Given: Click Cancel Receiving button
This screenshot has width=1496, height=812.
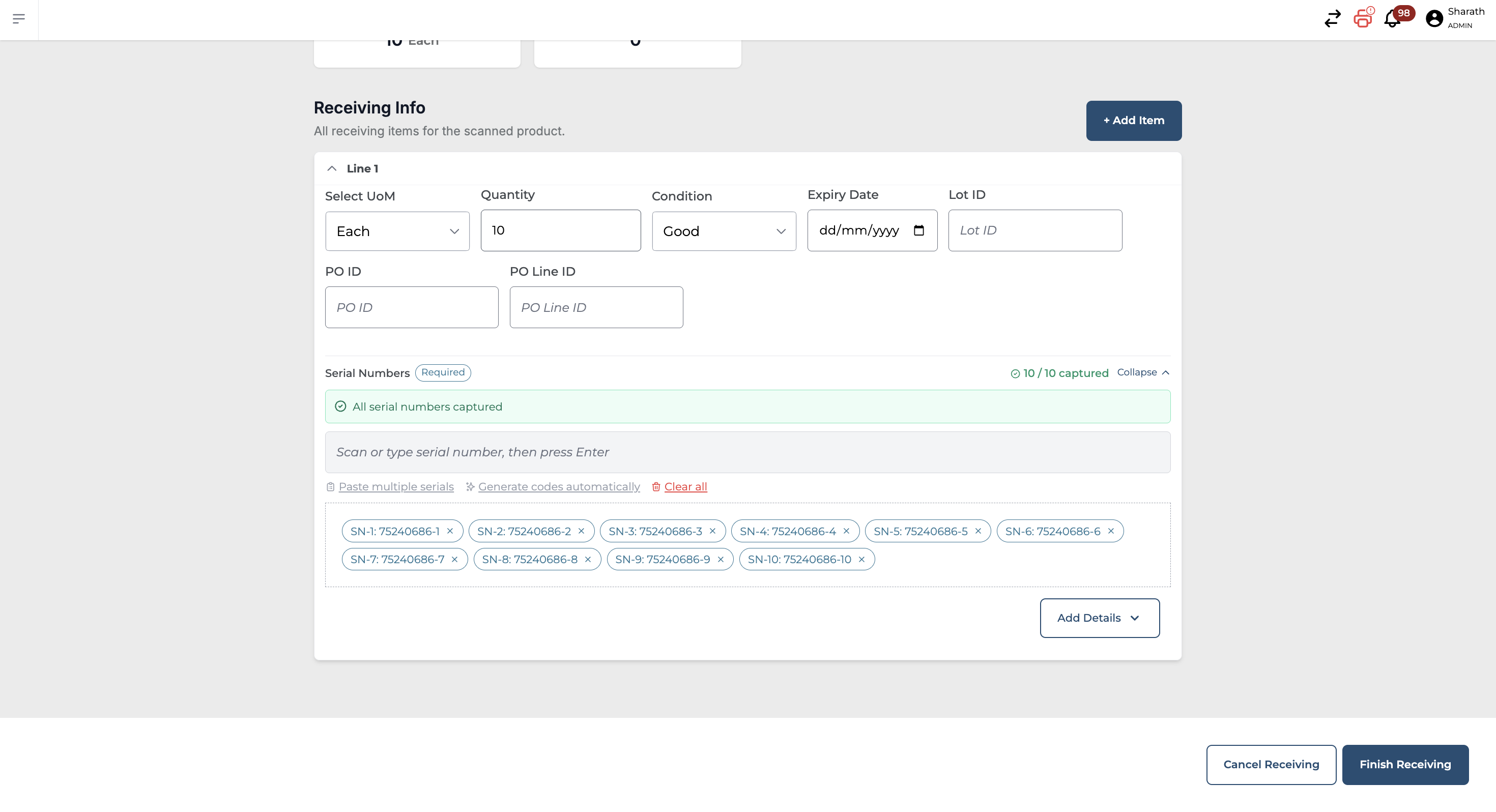Looking at the screenshot, I should pyautogui.click(x=1271, y=764).
